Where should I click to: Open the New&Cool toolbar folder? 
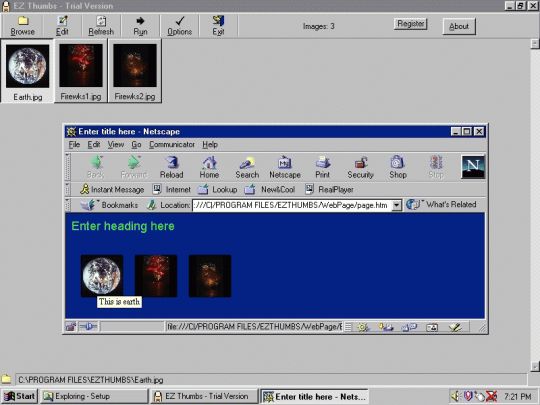[270, 189]
